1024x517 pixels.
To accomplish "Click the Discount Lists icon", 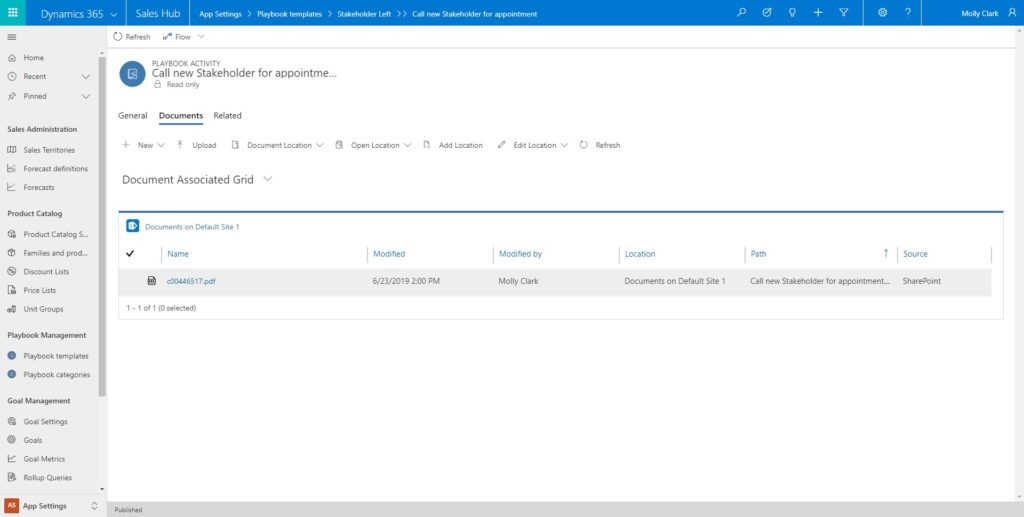I will [11, 272].
